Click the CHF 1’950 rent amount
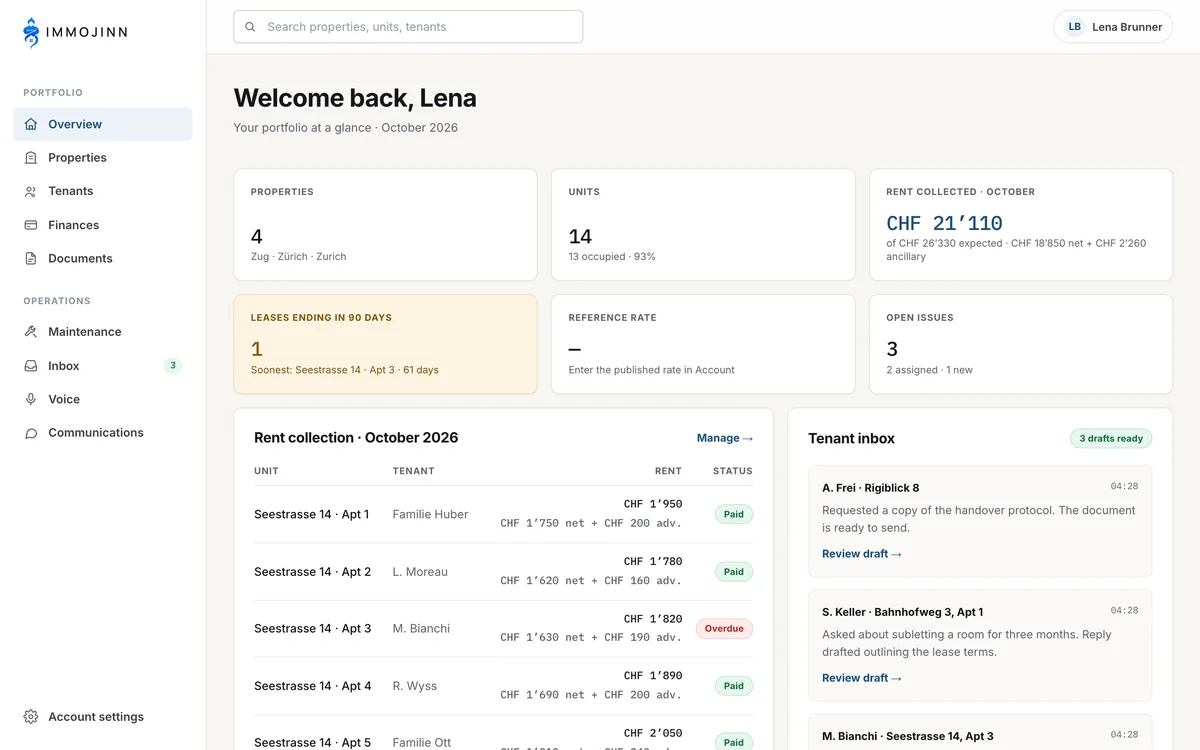 coord(653,504)
